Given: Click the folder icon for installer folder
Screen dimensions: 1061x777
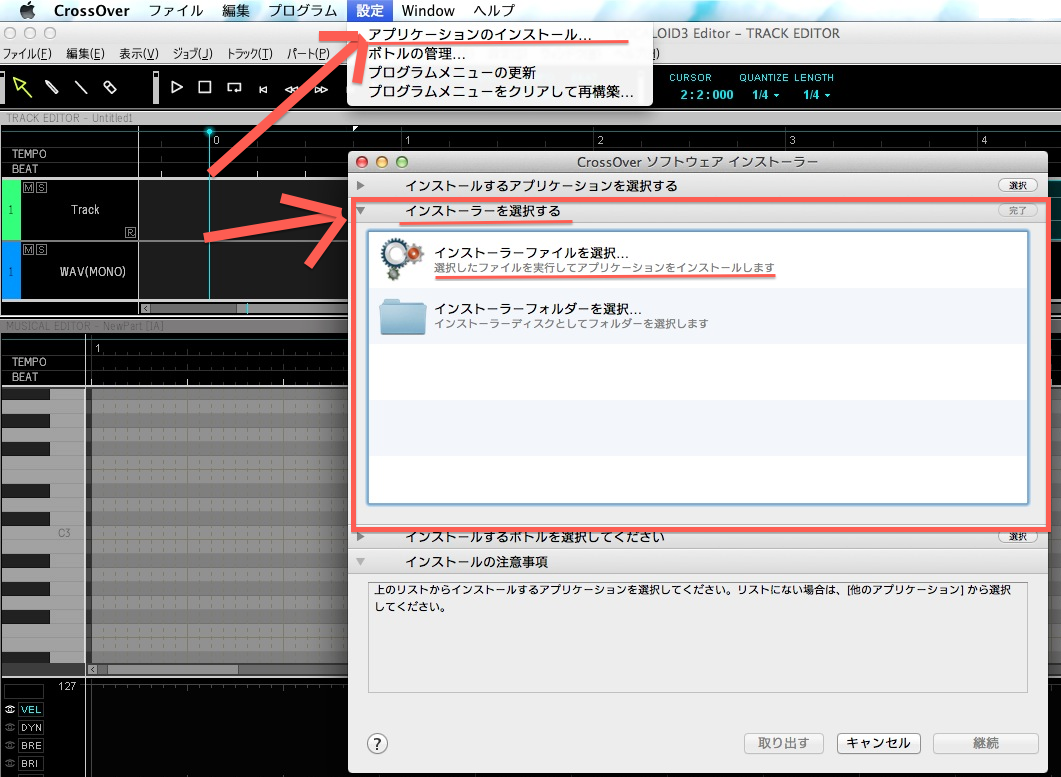Looking at the screenshot, I should coord(403,316).
